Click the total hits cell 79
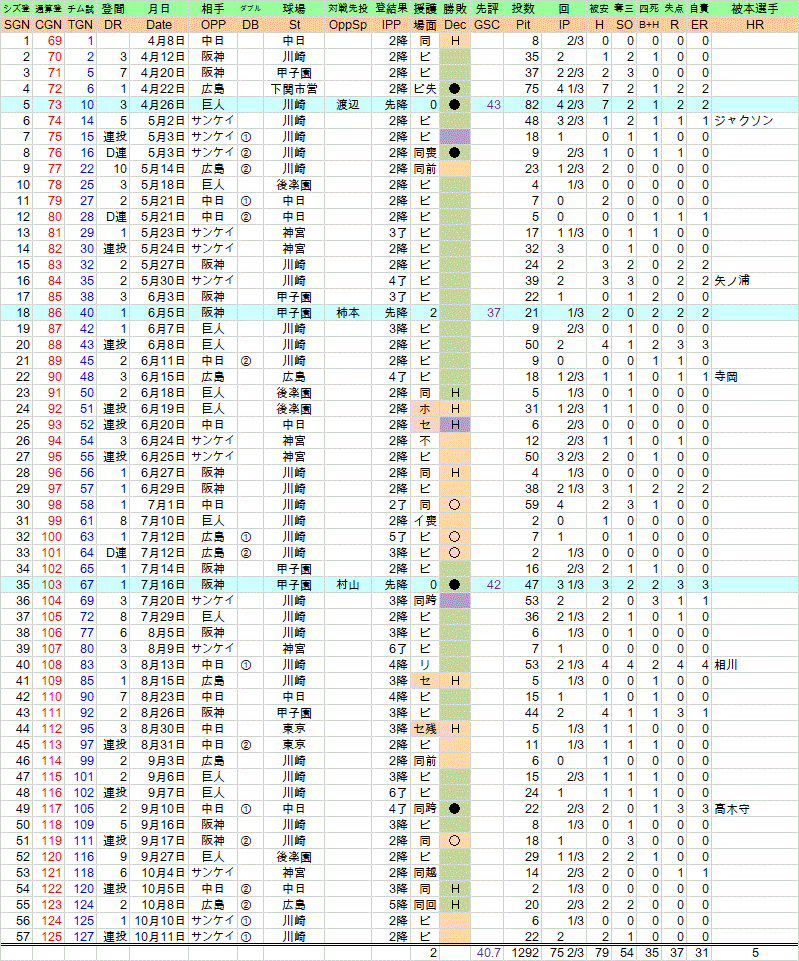 click(602, 953)
